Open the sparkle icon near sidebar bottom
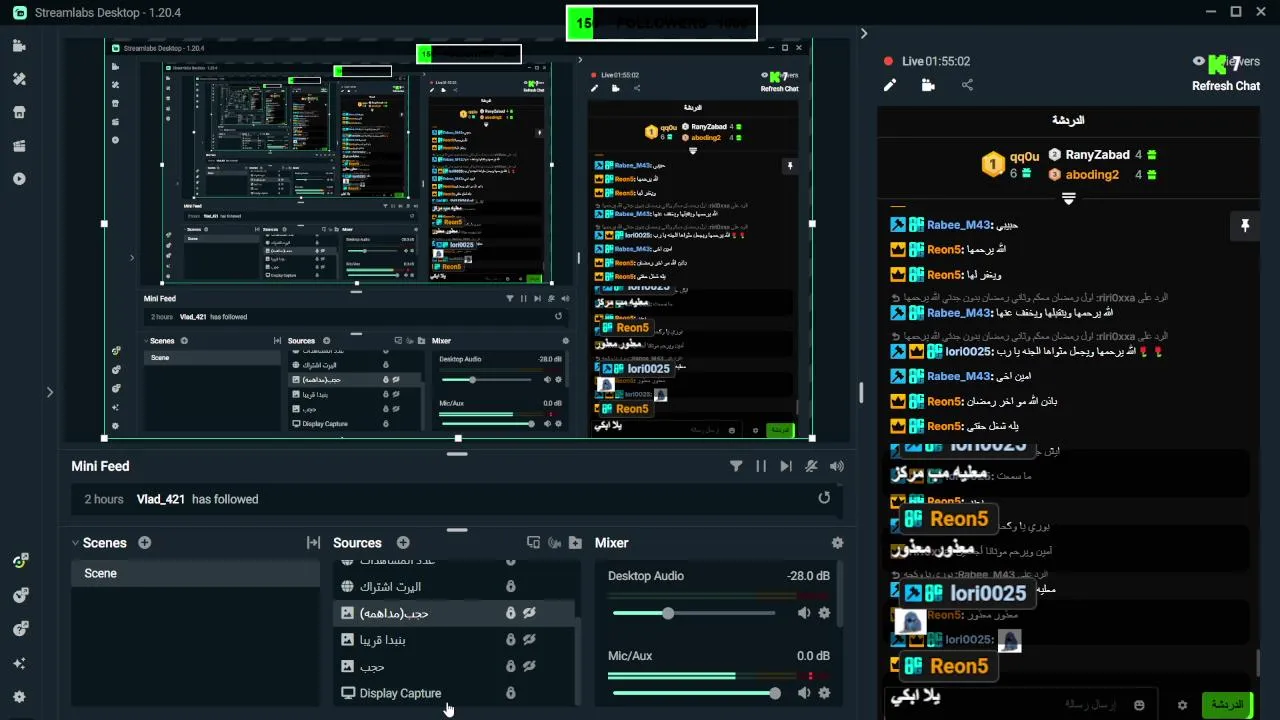This screenshot has height=720, width=1280. 19,663
